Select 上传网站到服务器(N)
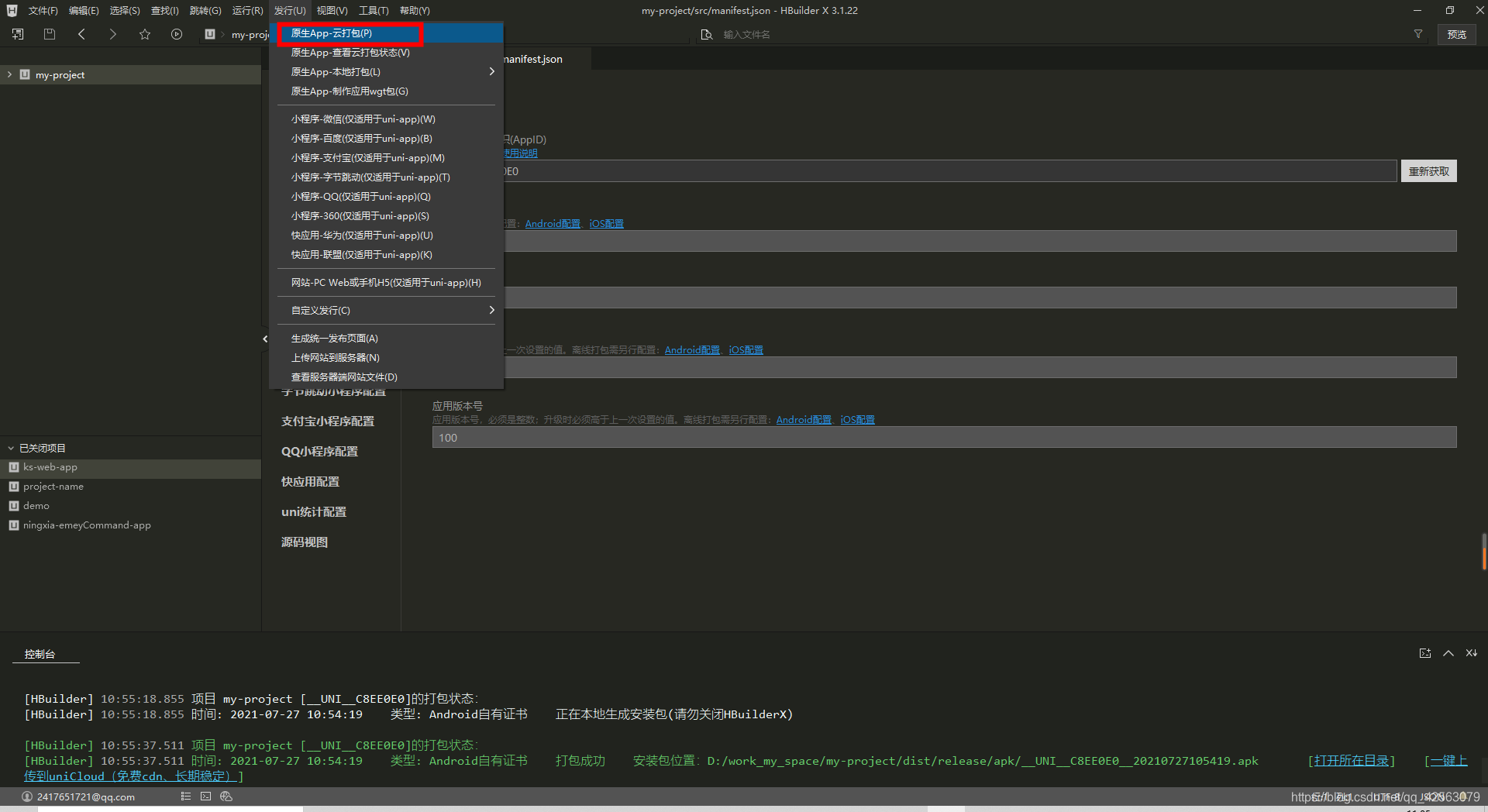1488x812 pixels. click(x=386, y=358)
